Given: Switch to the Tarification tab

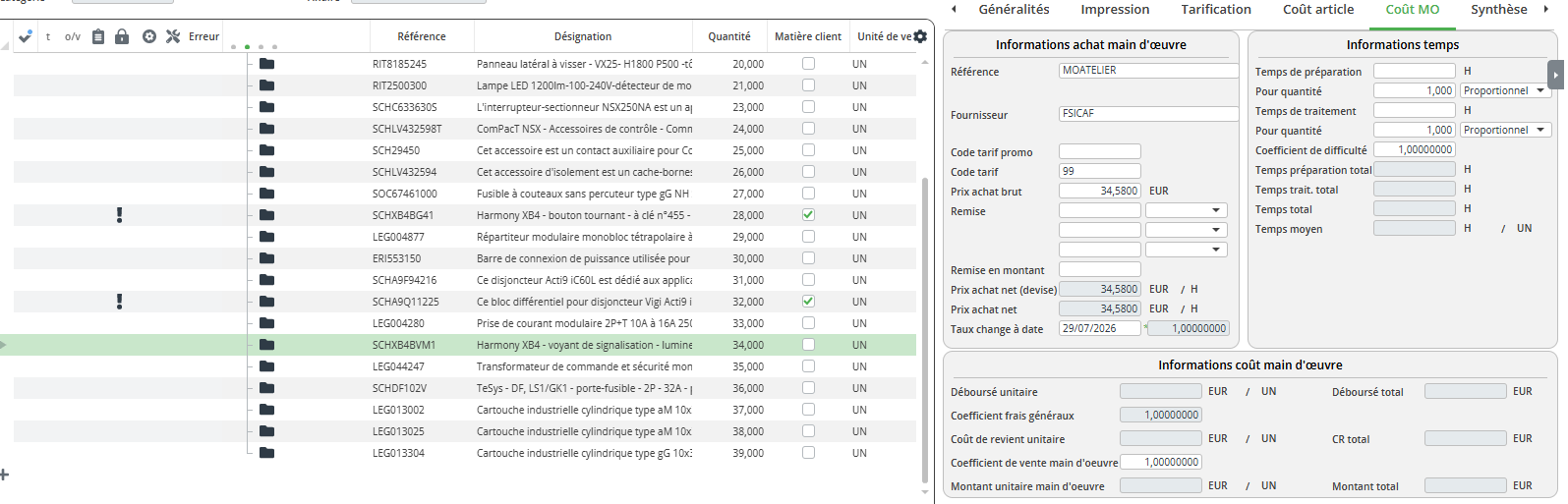Looking at the screenshot, I should tap(1216, 10).
